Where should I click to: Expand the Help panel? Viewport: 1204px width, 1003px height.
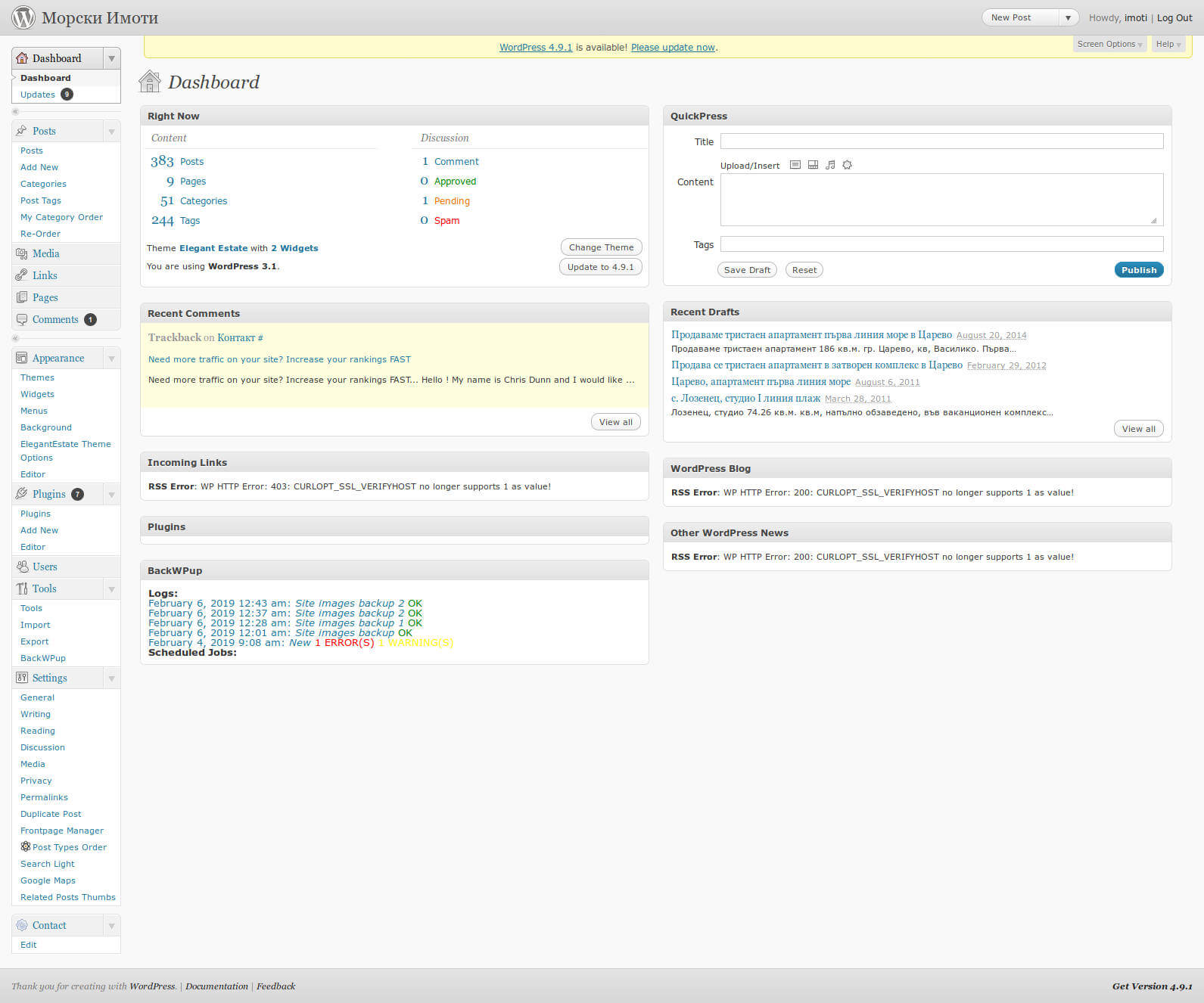pyautogui.click(x=1168, y=44)
